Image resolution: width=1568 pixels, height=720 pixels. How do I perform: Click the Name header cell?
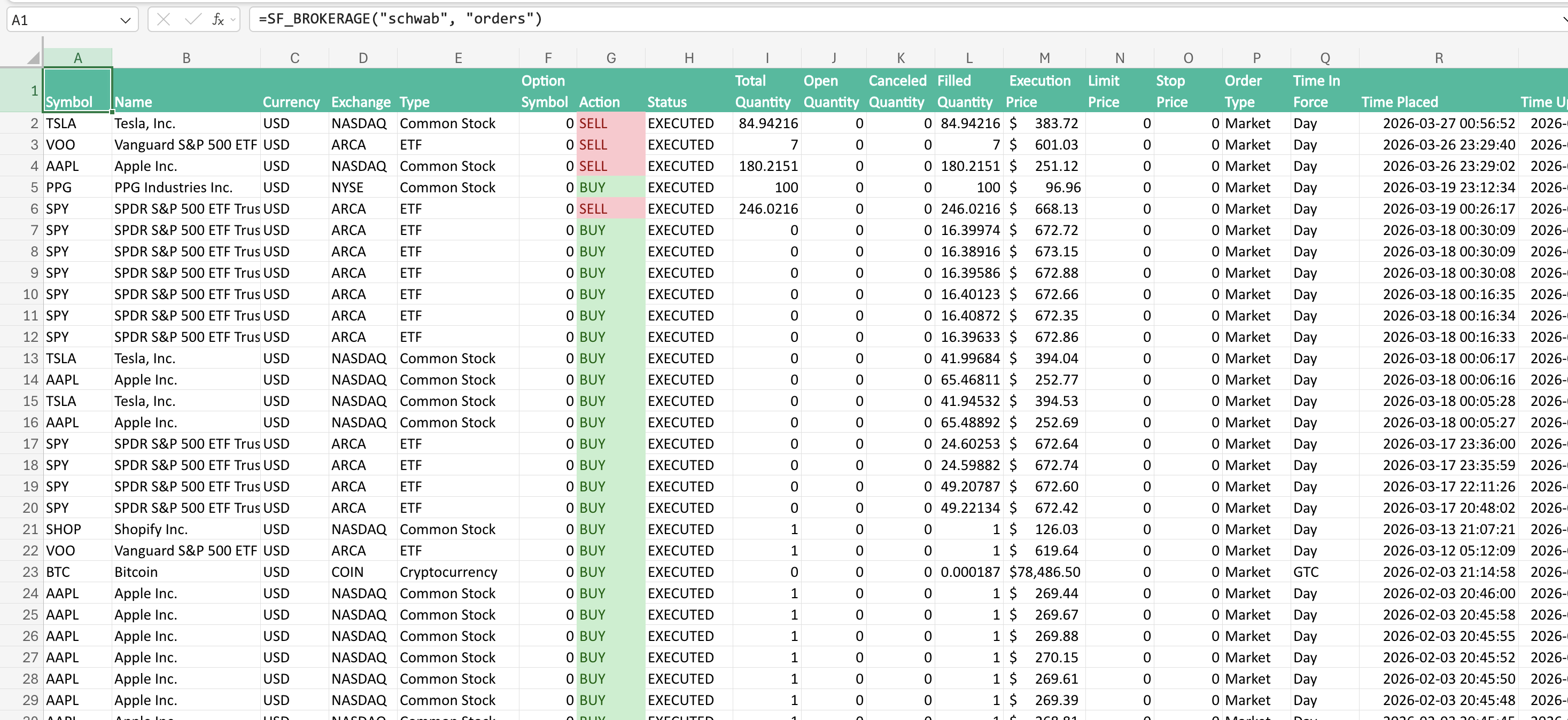[187, 90]
